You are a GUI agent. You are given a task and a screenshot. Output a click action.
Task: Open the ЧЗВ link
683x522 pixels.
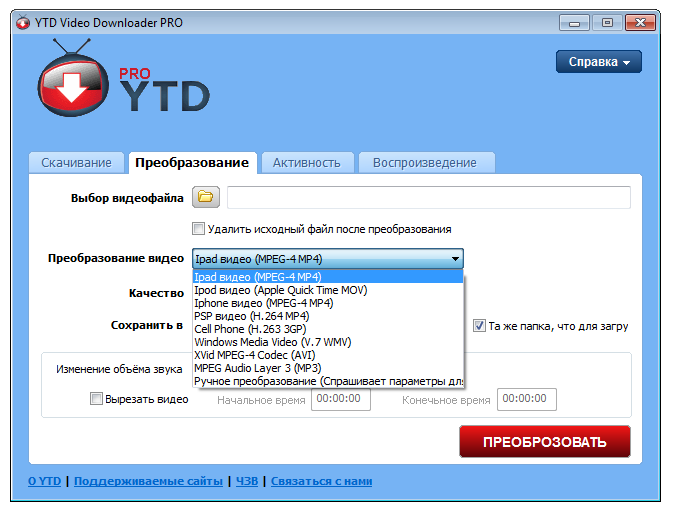pos(247,481)
